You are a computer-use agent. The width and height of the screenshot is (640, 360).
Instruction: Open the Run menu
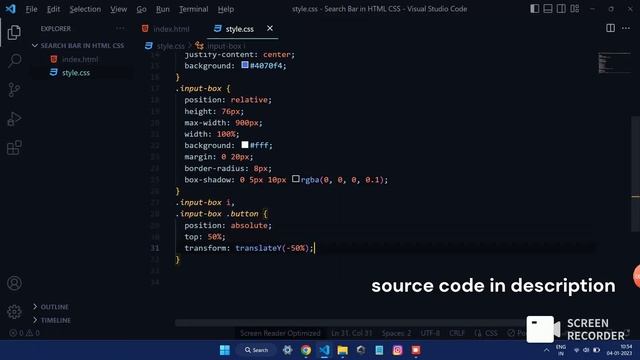(x=162, y=9)
